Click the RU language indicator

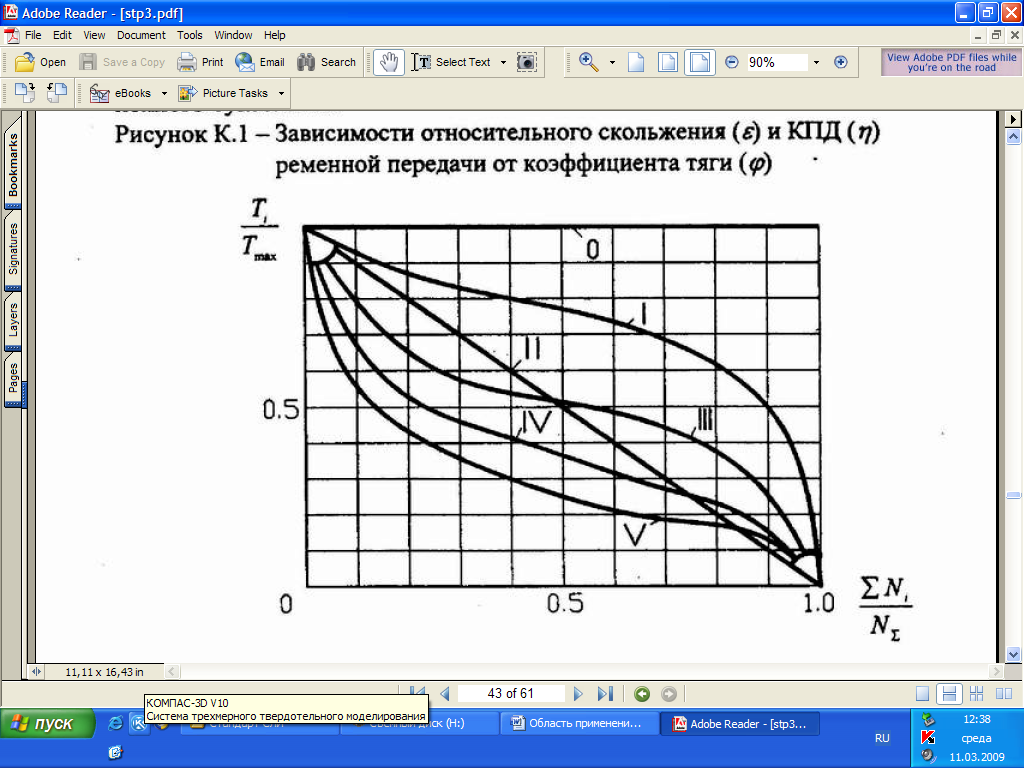click(x=882, y=738)
